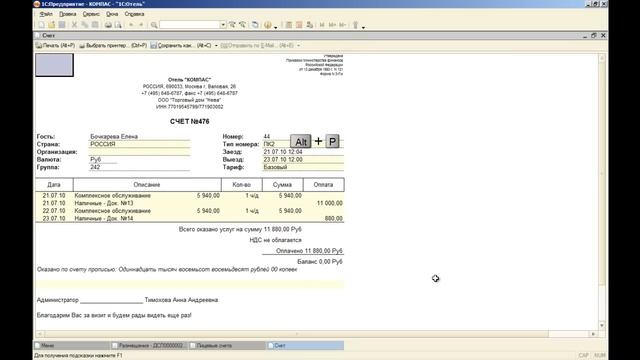
Task: Click the Open file toolbar icon
Action: coord(51,25)
